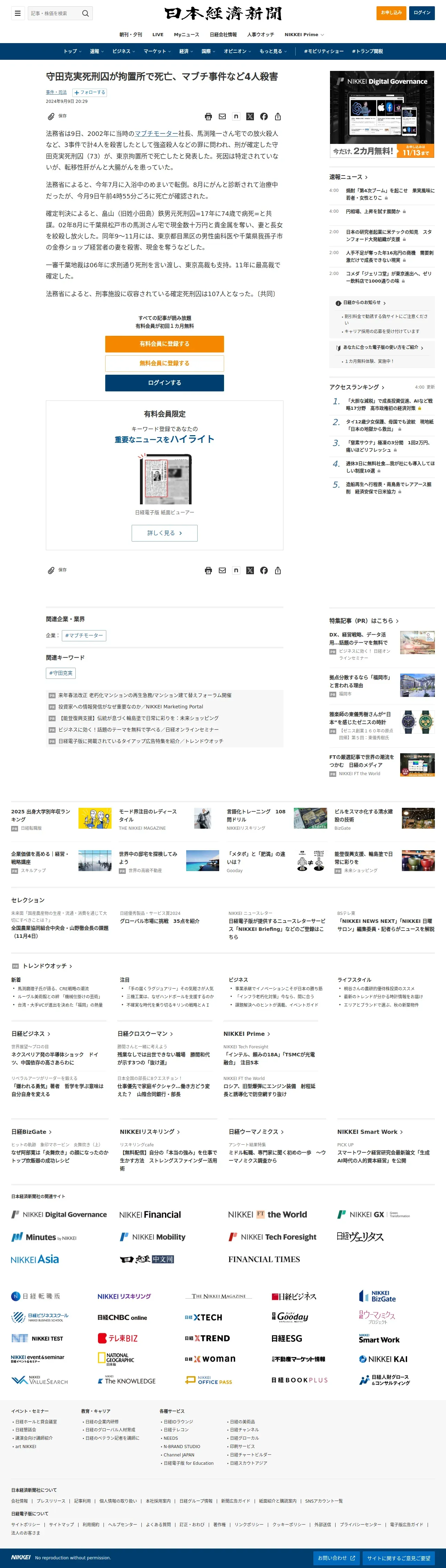446x1568 pixels.
Task: Share on X via icon under the headline
Action: coord(250,116)
